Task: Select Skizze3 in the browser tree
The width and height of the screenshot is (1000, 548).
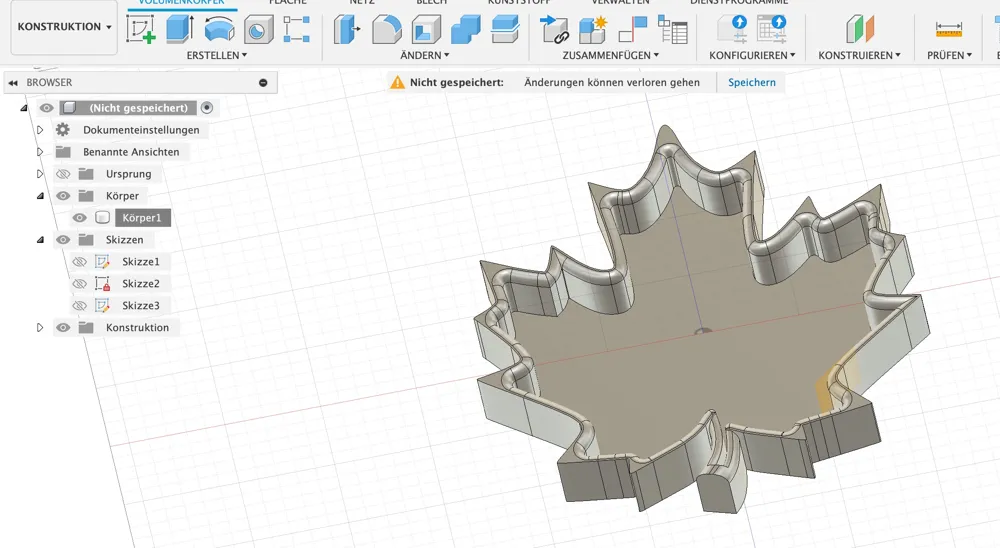Action: [141, 306]
